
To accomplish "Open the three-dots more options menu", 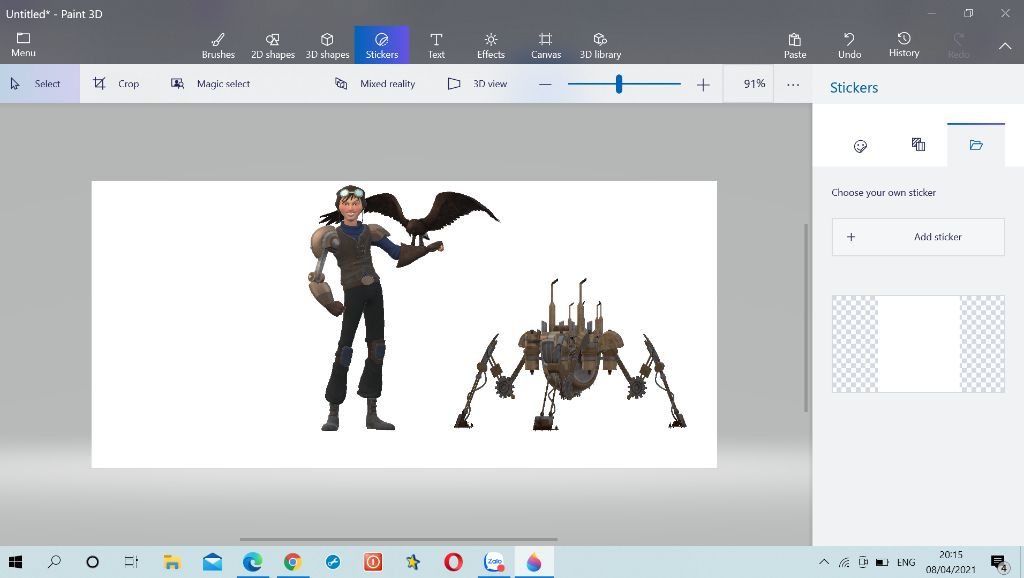I will [793, 84].
